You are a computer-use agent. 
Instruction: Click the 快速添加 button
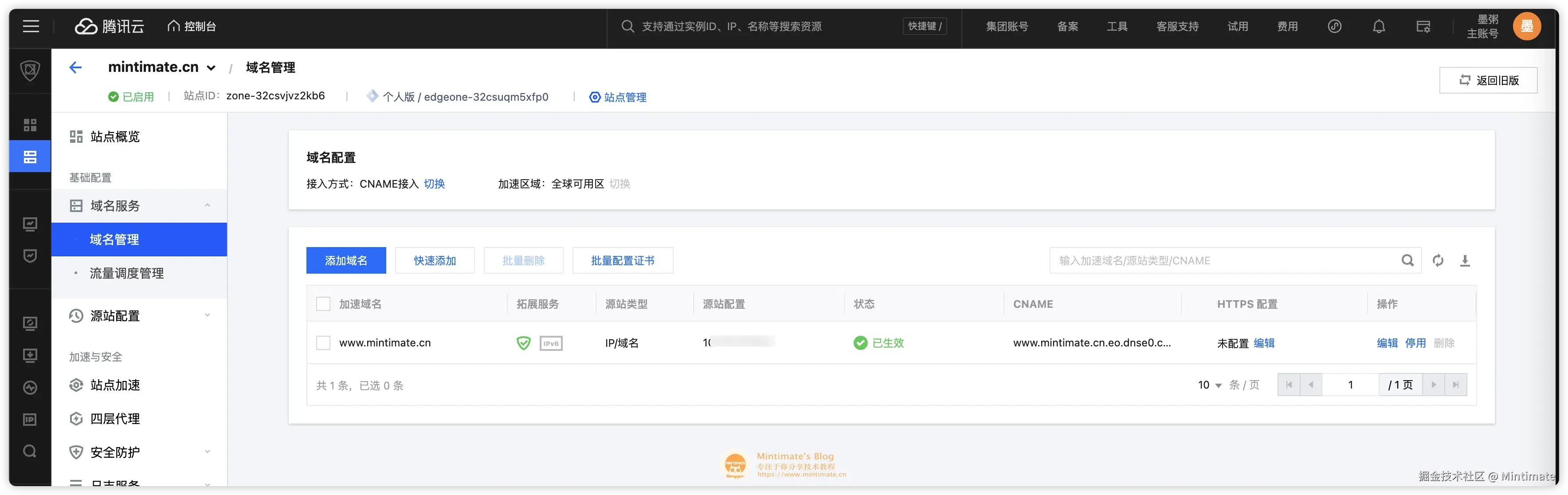[435, 261]
